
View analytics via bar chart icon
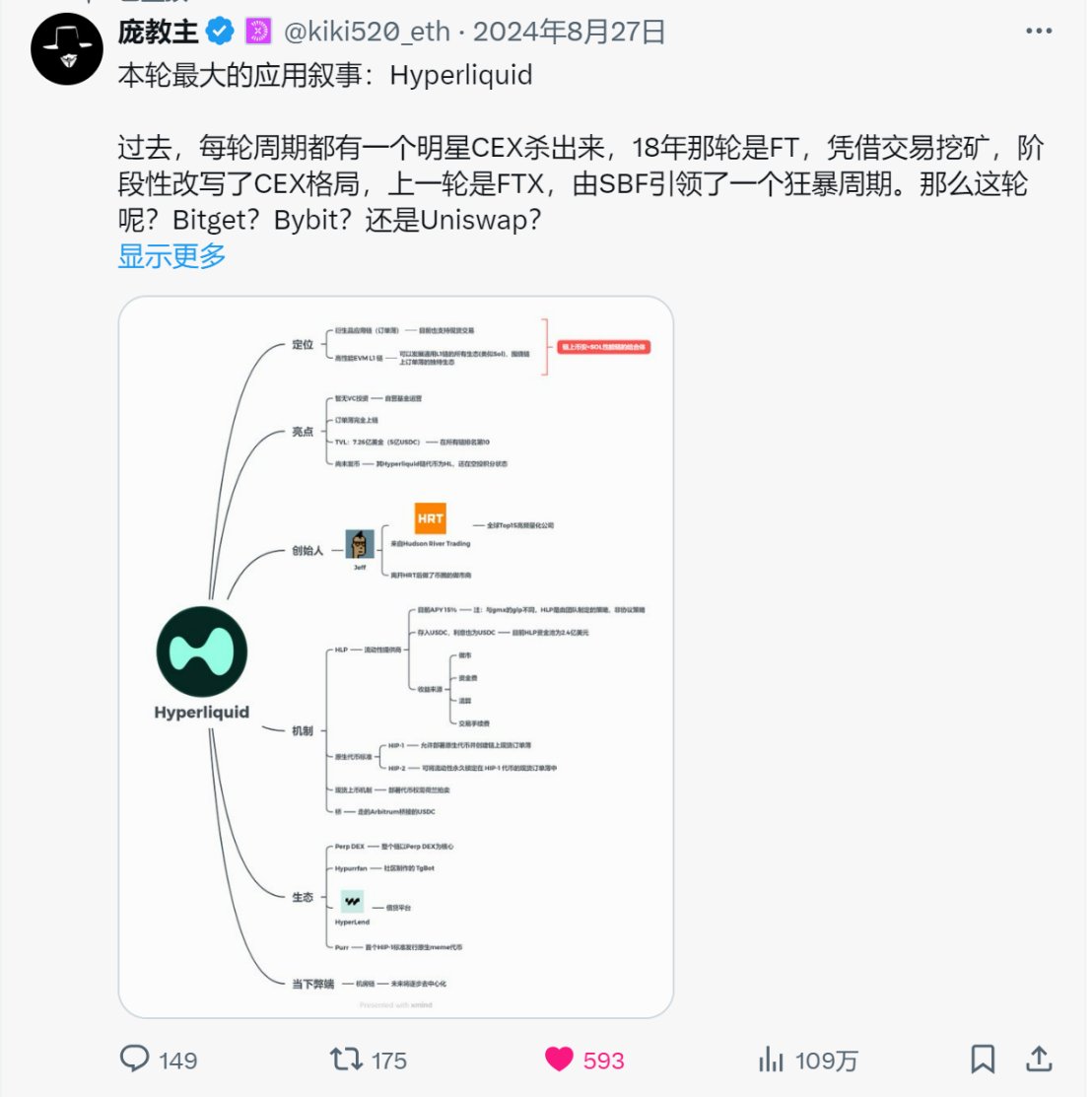point(771,1060)
